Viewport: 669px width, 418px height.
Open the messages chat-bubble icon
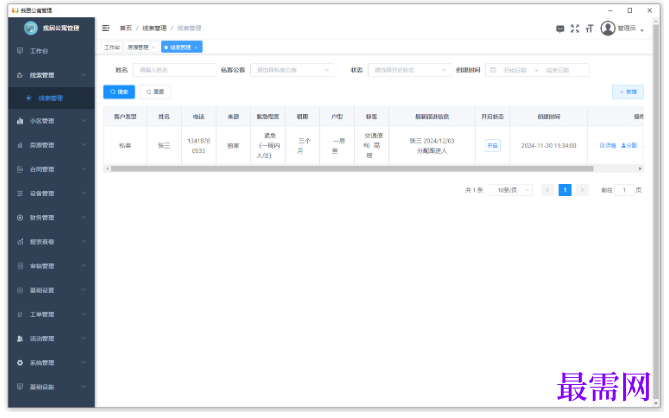point(560,29)
